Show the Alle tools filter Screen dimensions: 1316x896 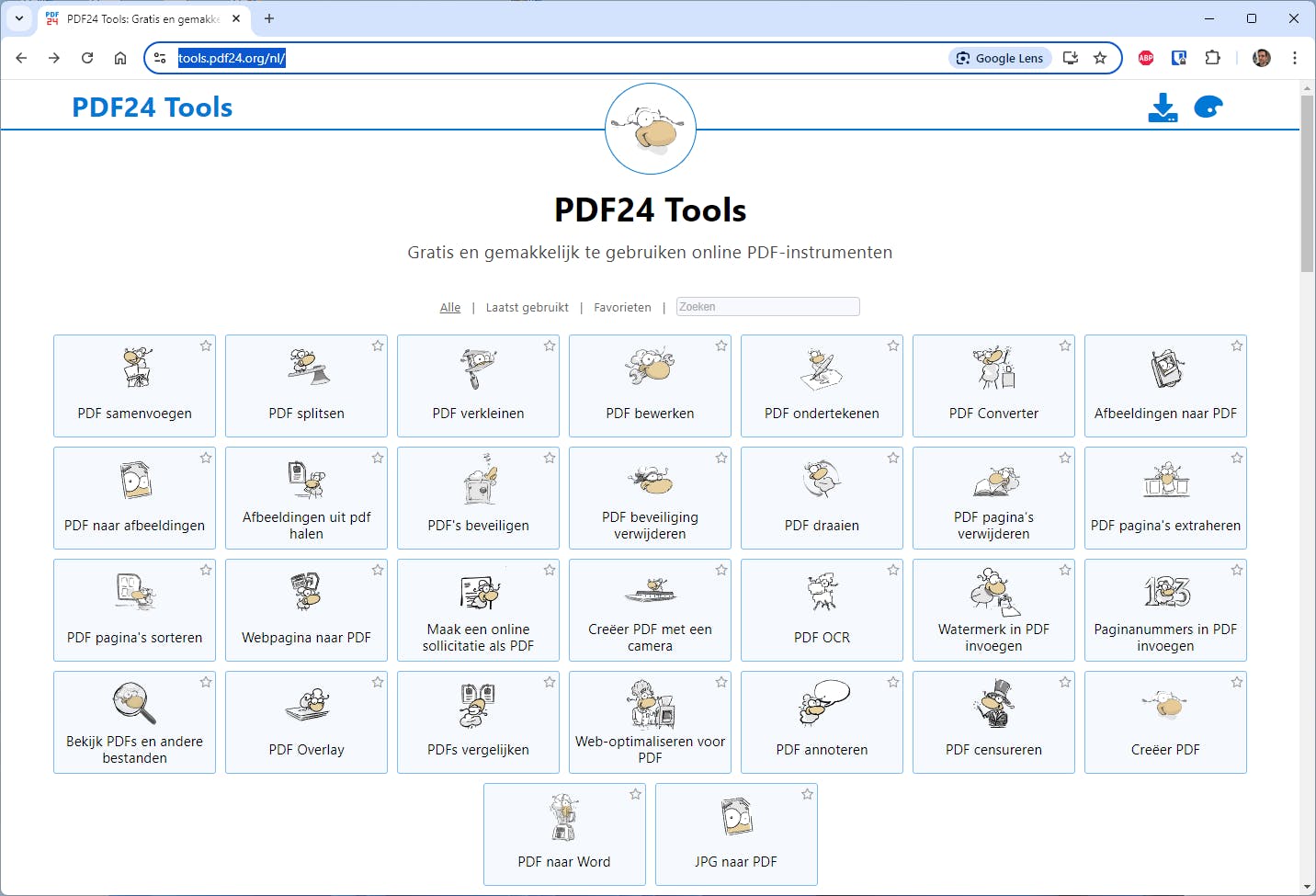pyautogui.click(x=450, y=308)
